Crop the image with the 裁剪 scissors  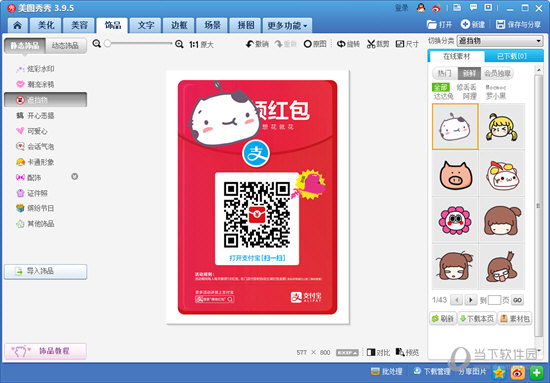click(x=378, y=44)
